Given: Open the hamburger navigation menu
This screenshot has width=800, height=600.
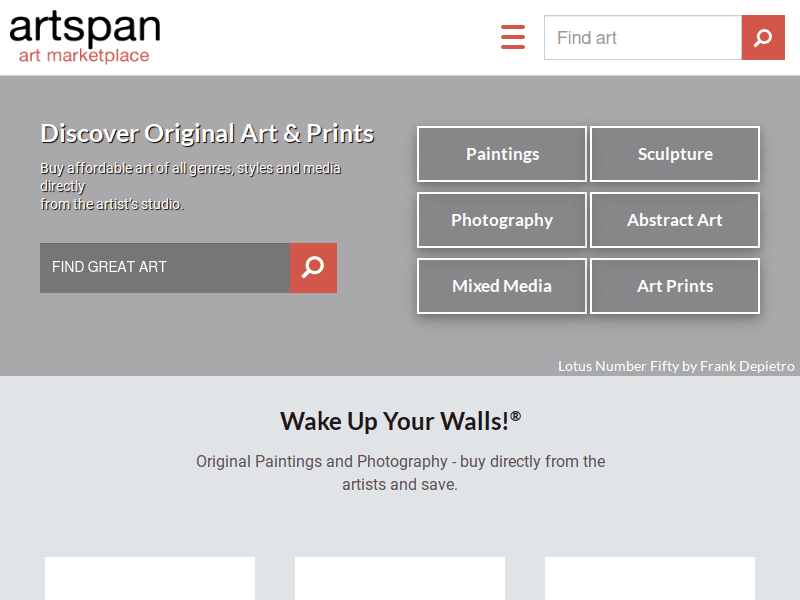Looking at the screenshot, I should tap(513, 37).
